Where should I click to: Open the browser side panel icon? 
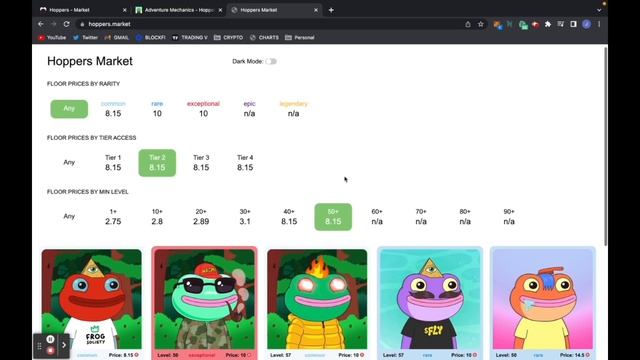coord(573,24)
